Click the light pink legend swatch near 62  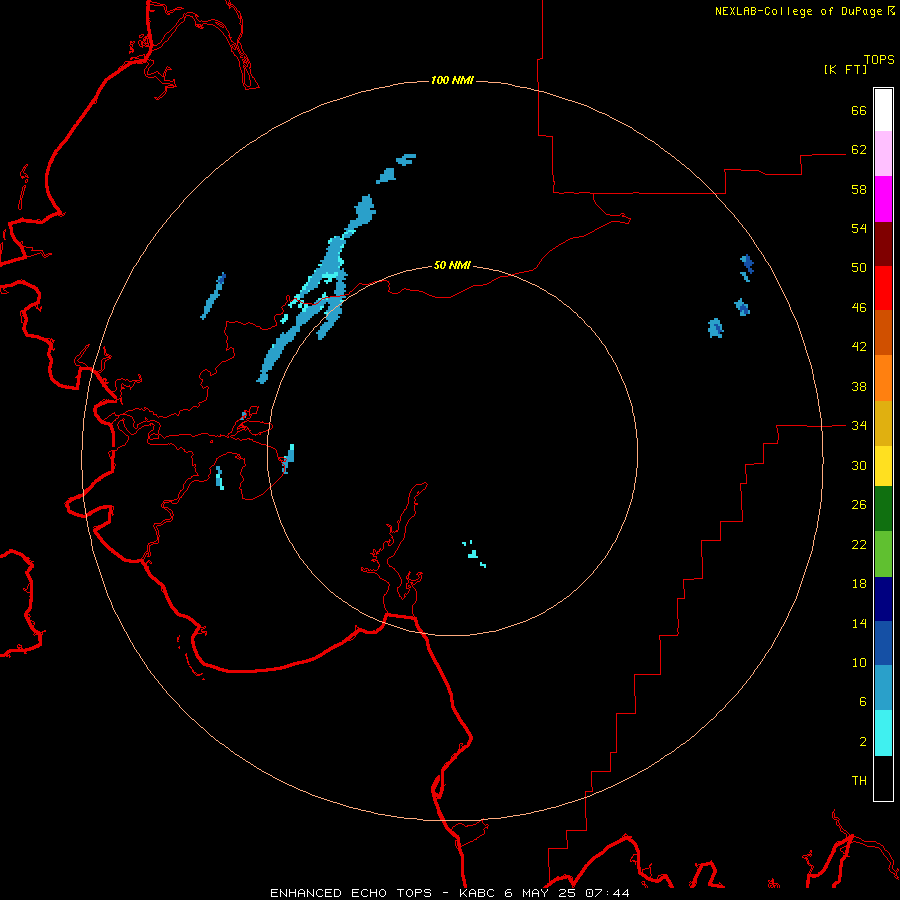(883, 153)
